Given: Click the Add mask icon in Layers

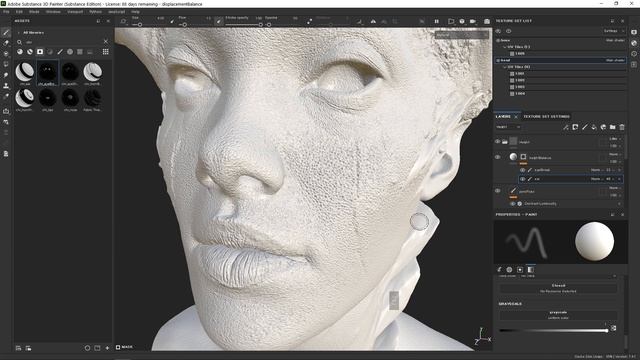Looking at the screenshot, I should tap(575, 127).
